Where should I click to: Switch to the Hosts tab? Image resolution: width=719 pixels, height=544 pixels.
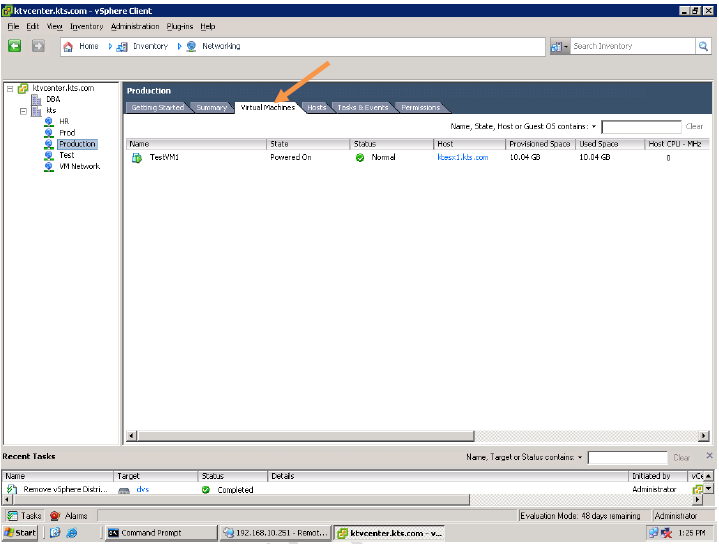click(x=316, y=107)
